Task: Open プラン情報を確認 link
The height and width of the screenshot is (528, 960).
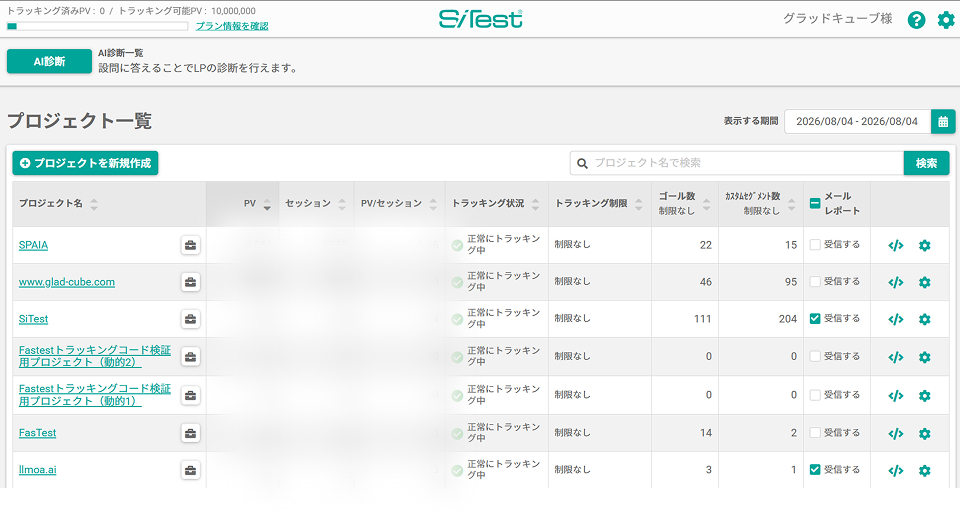Action: click(232, 26)
